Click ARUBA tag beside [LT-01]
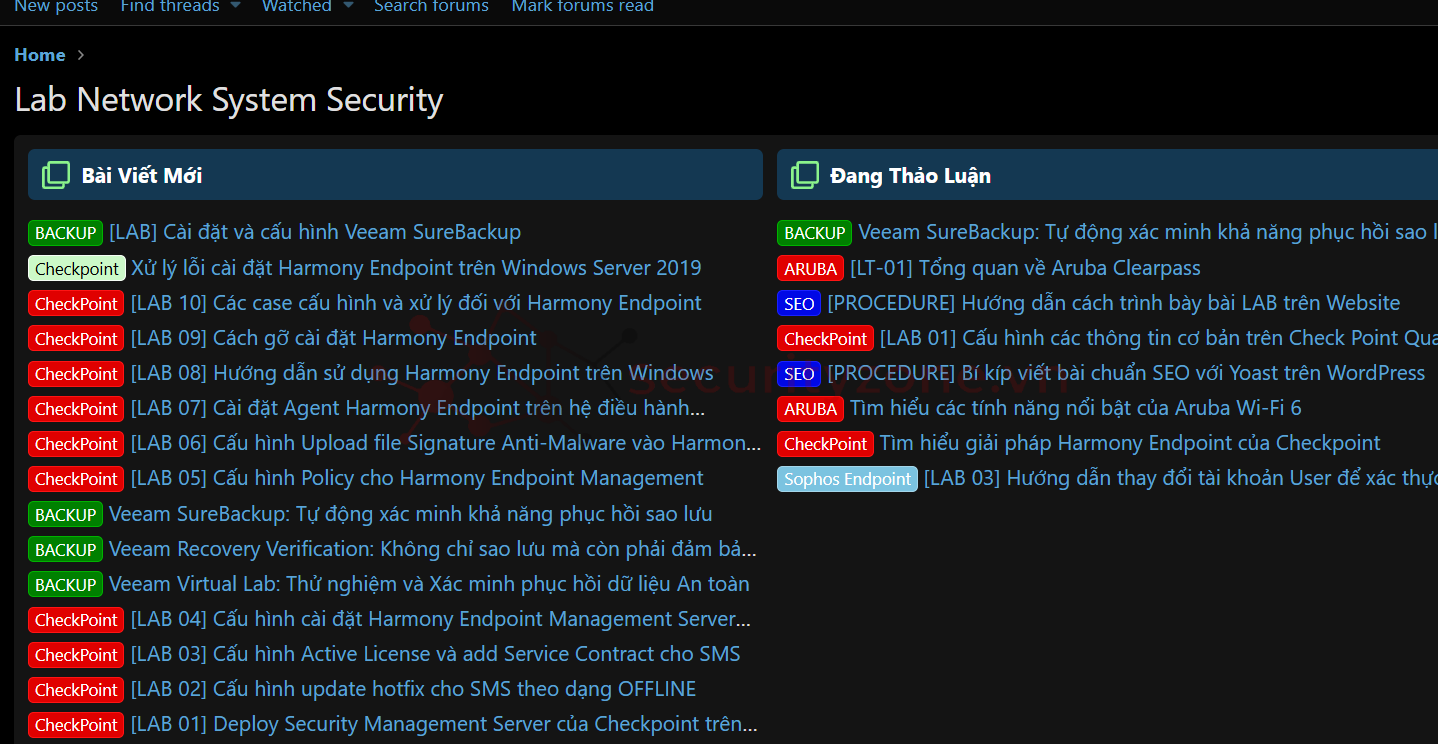This screenshot has height=744, width=1438. click(811, 268)
